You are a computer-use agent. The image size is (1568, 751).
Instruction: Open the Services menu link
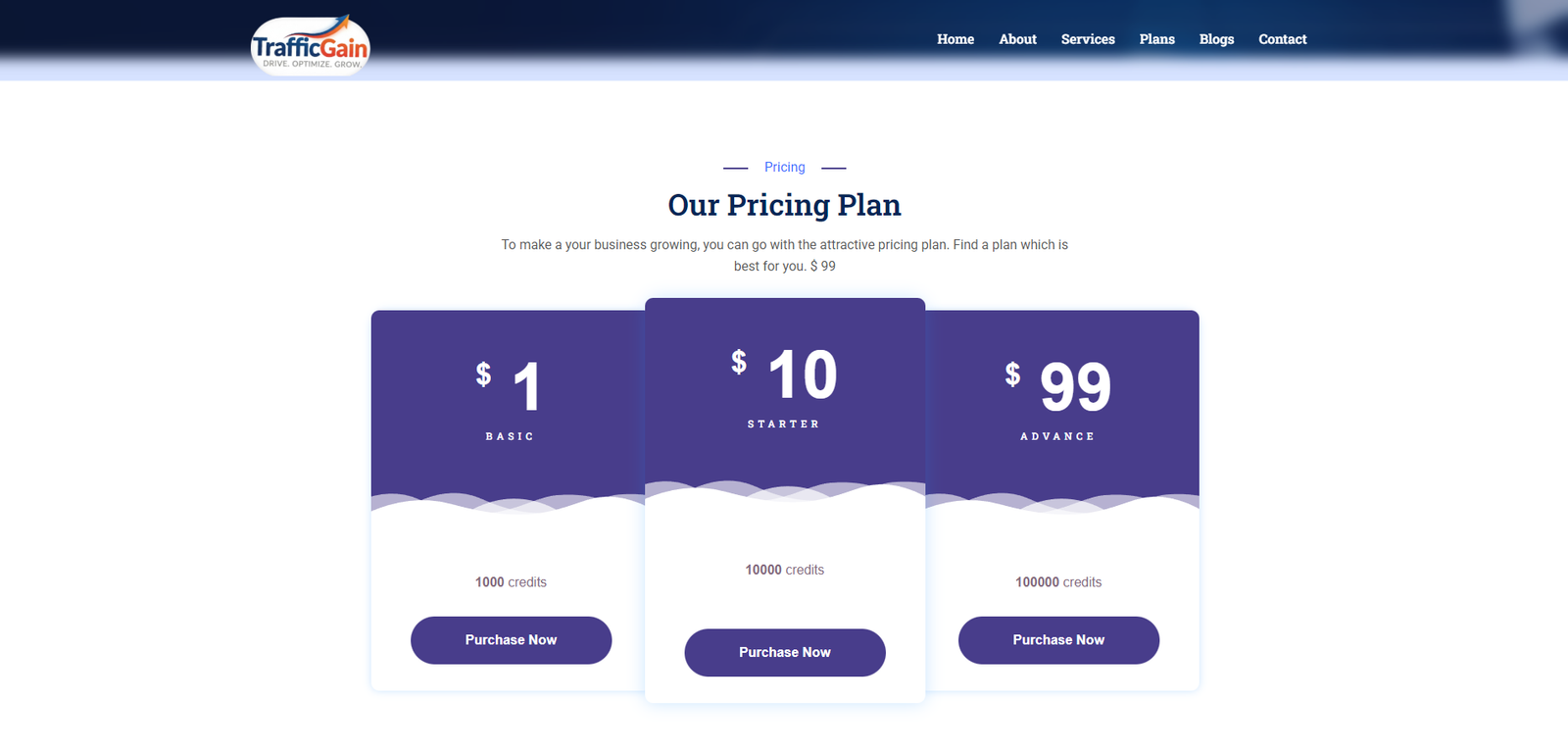click(1088, 39)
